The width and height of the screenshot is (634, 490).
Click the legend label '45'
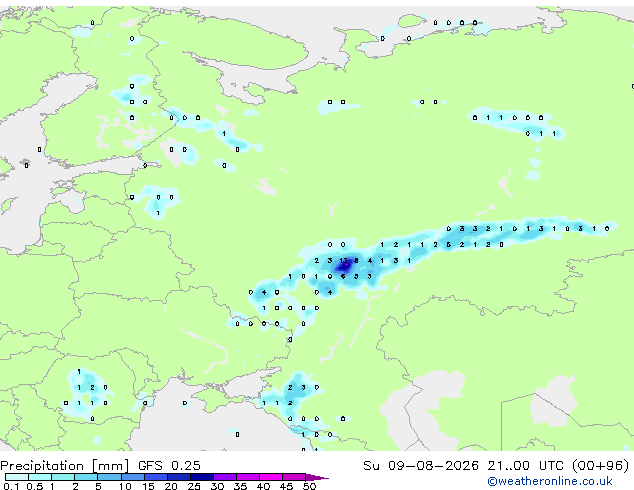286,486
